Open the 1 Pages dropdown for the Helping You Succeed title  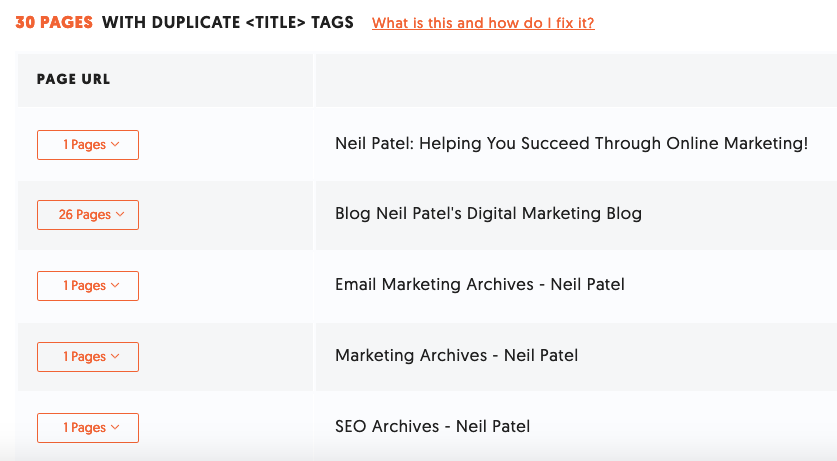[88, 145]
